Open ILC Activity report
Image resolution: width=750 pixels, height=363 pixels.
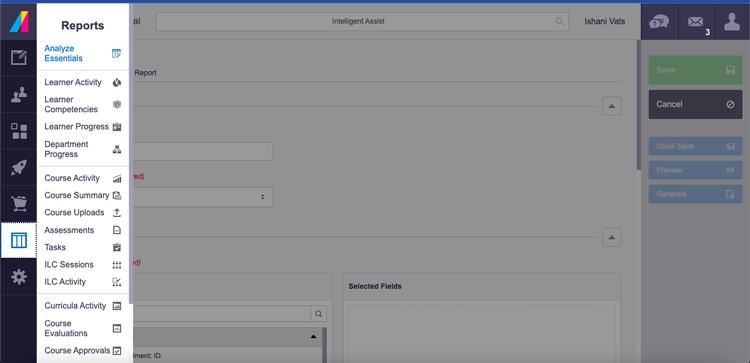[82, 282]
